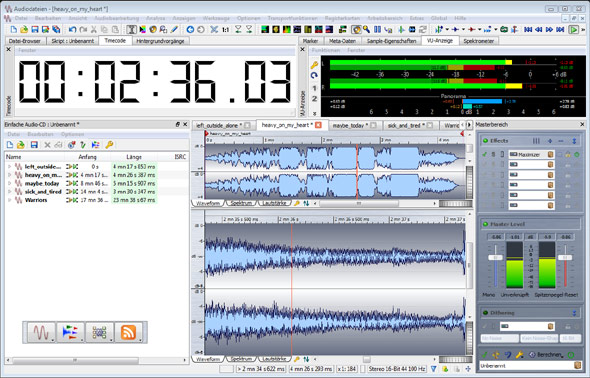This screenshot has height=378, width=590.
Task: Undo the last edit
Action: click(x=72, y=29)
